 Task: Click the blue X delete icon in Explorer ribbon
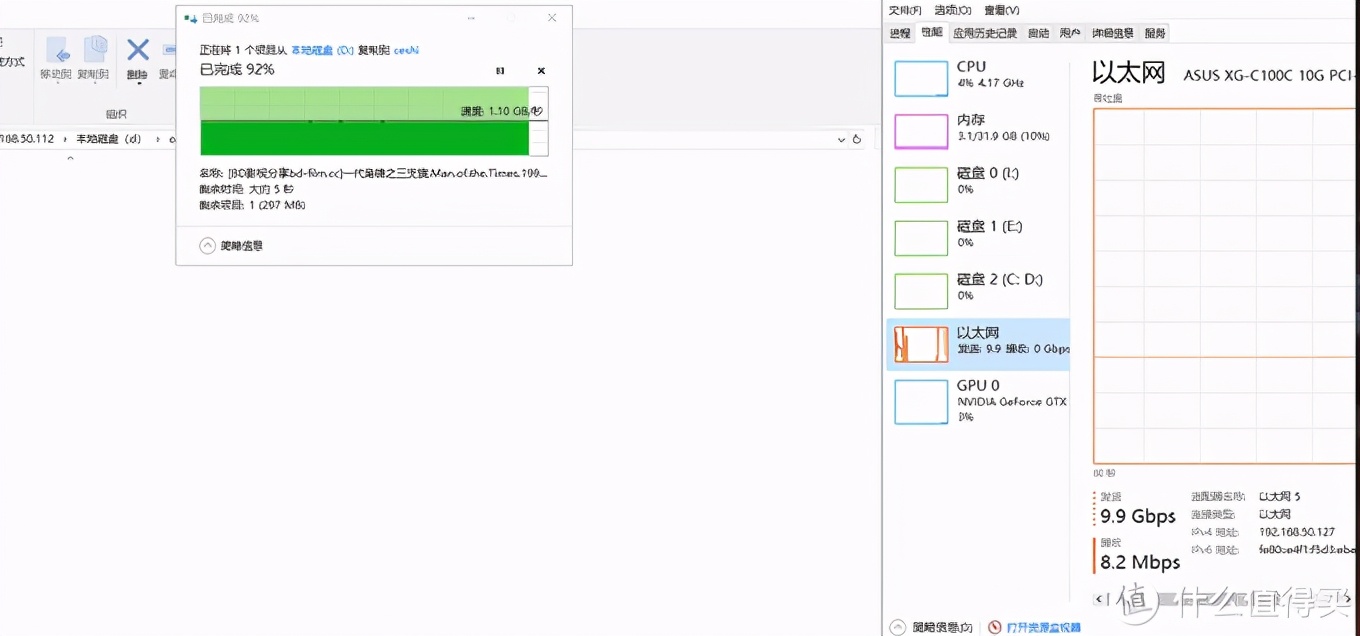pyautogui.click(x=138, y=49)
